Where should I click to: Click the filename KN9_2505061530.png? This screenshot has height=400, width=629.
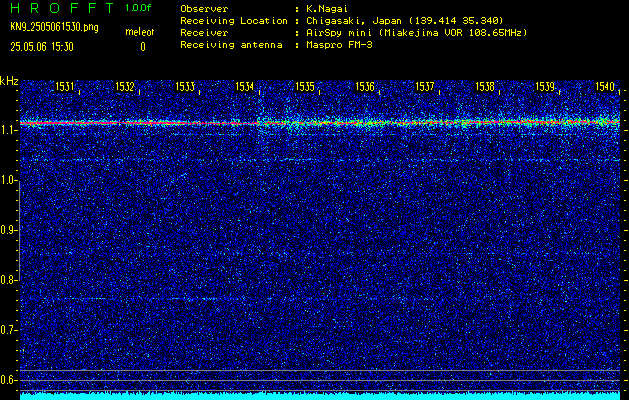click(54, 27)
